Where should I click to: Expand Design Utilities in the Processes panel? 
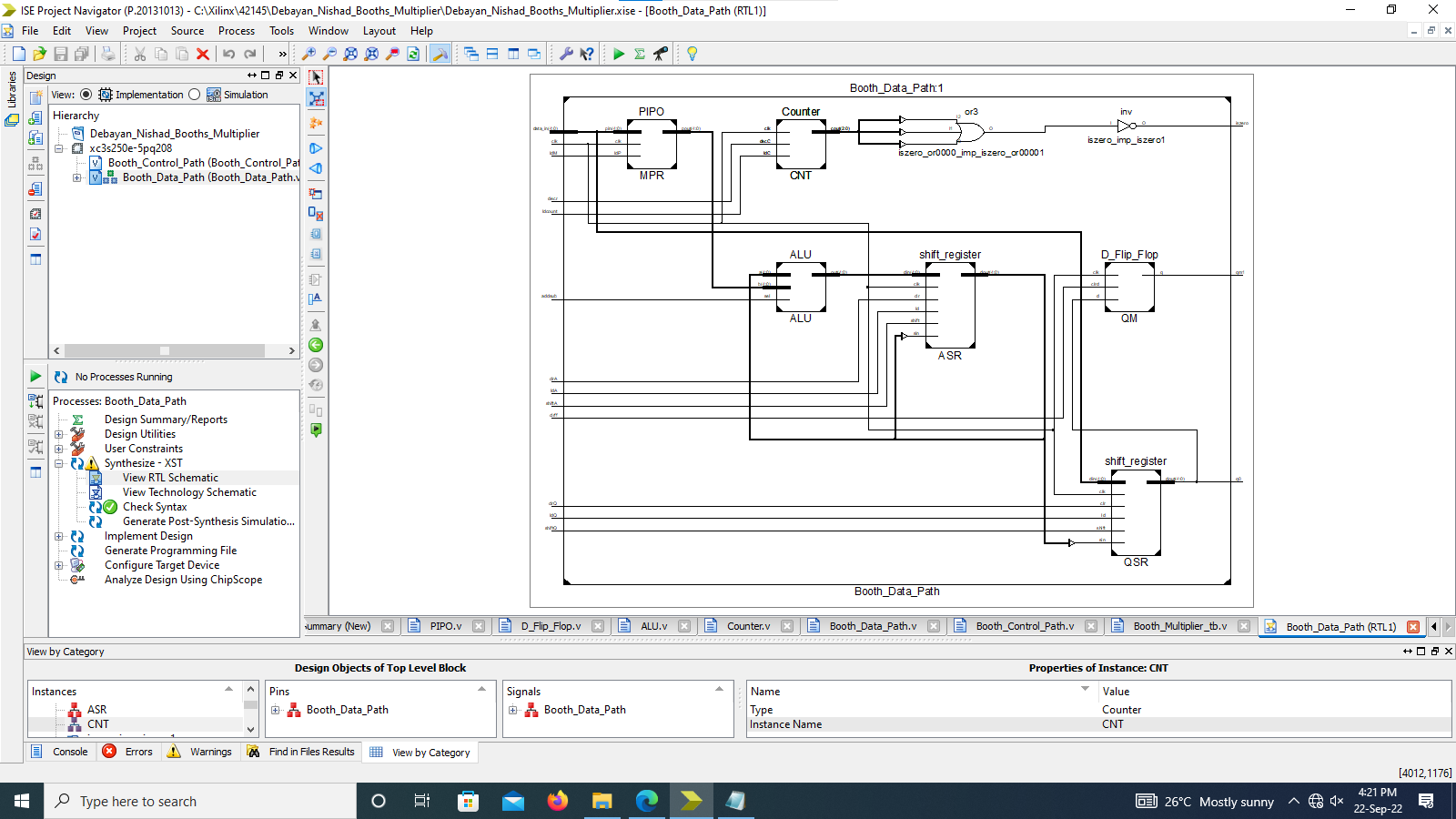[x=59, y=434]
